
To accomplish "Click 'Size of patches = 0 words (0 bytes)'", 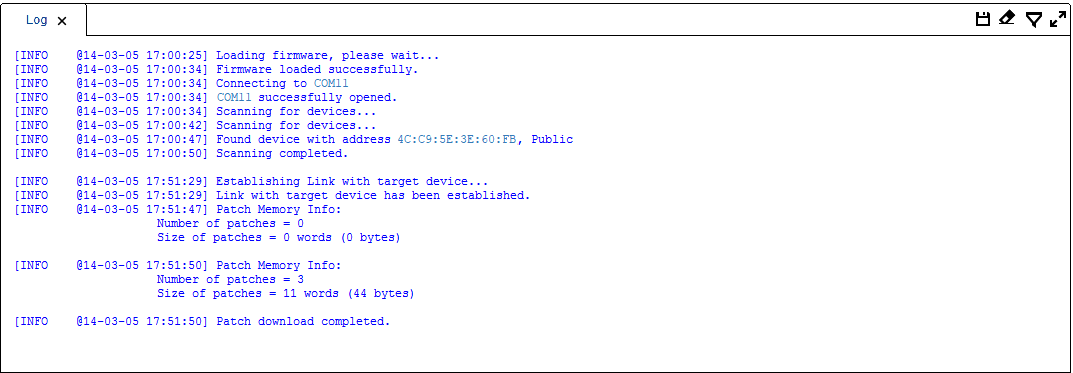I will tap(279, 237).
